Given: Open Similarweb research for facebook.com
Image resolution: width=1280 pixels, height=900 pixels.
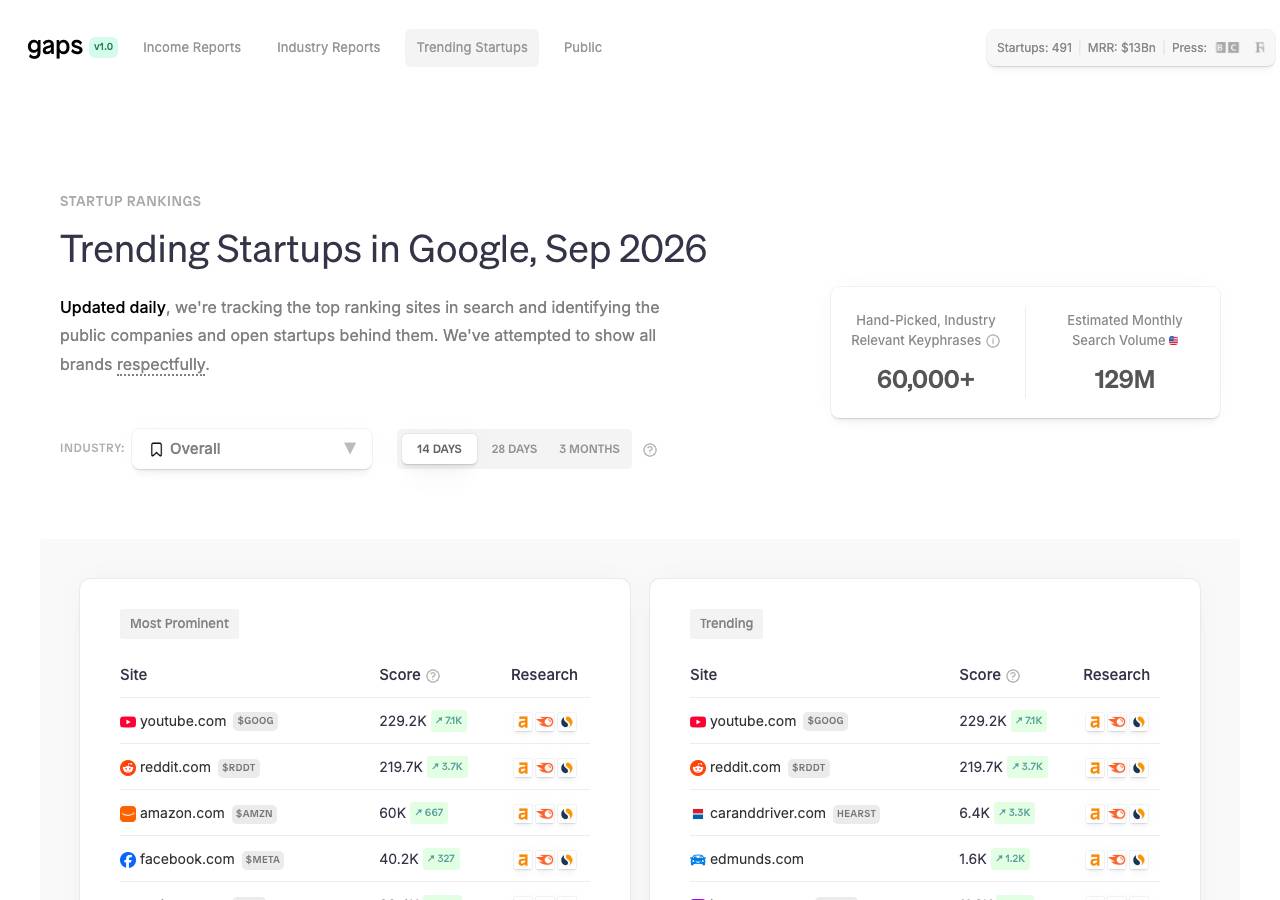Looking at the screenshot, I should (567, 859).
